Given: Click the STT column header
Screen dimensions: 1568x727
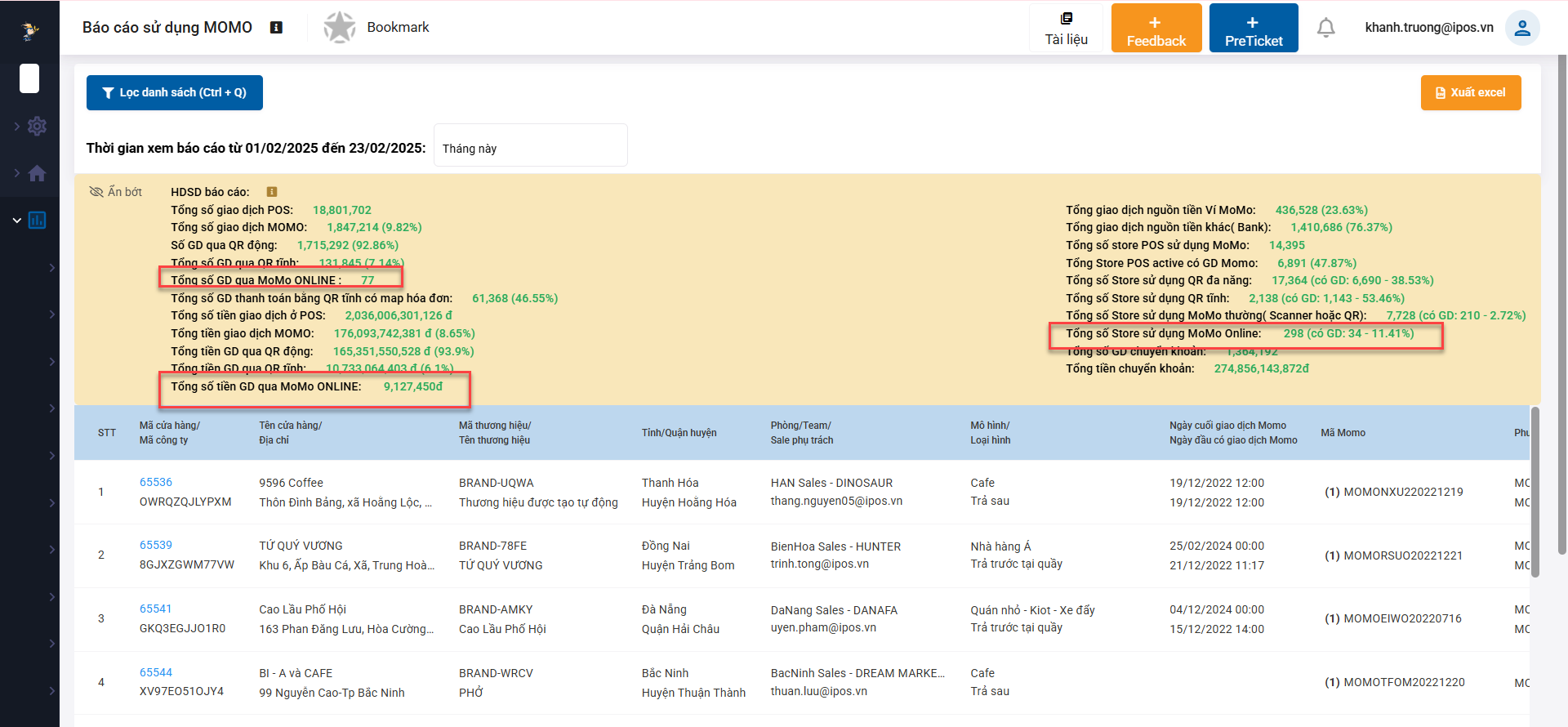Looking at the screenshot, I should [x=107, y=433].
